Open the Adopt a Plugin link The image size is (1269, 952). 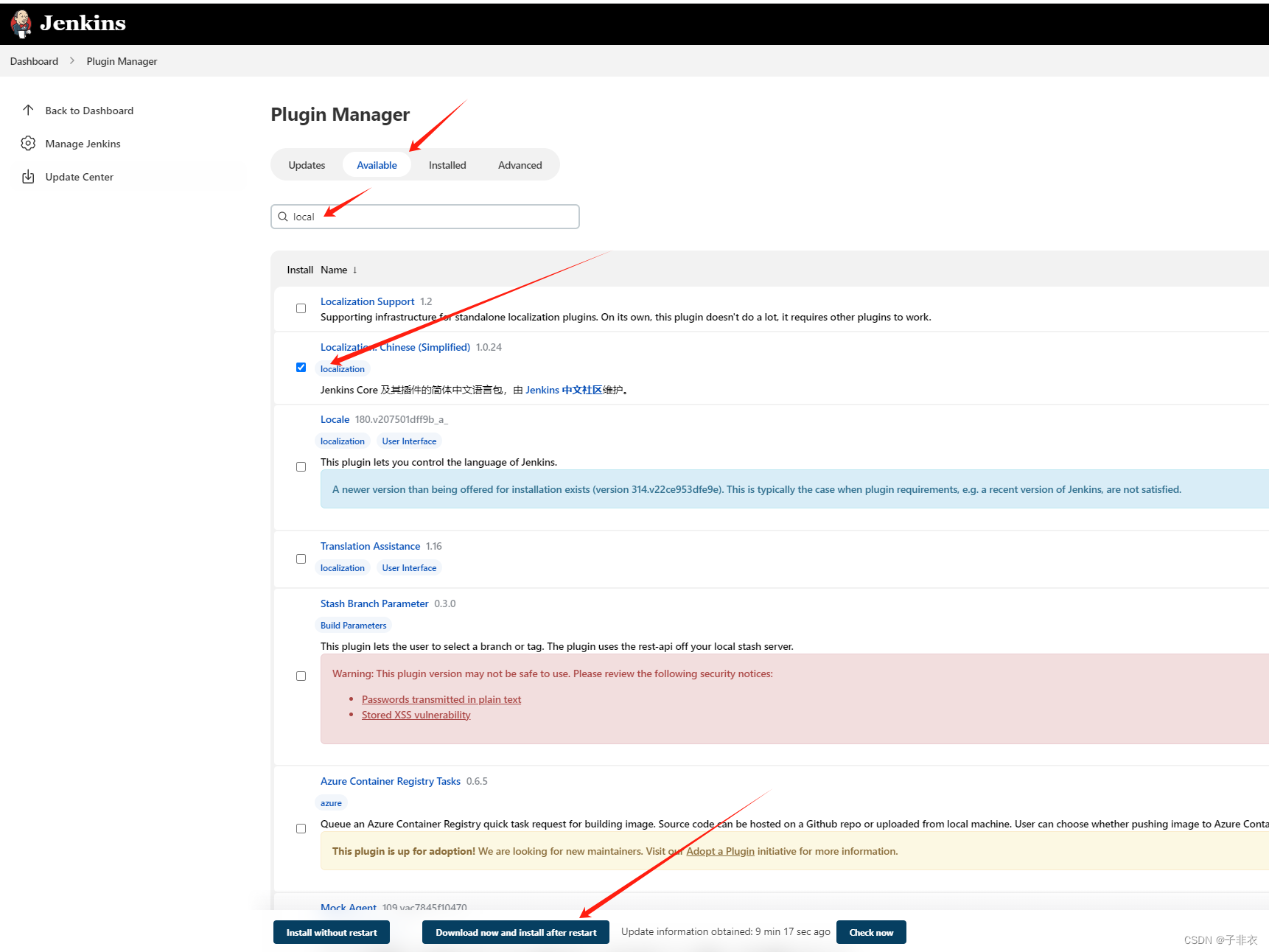point(720,851)
